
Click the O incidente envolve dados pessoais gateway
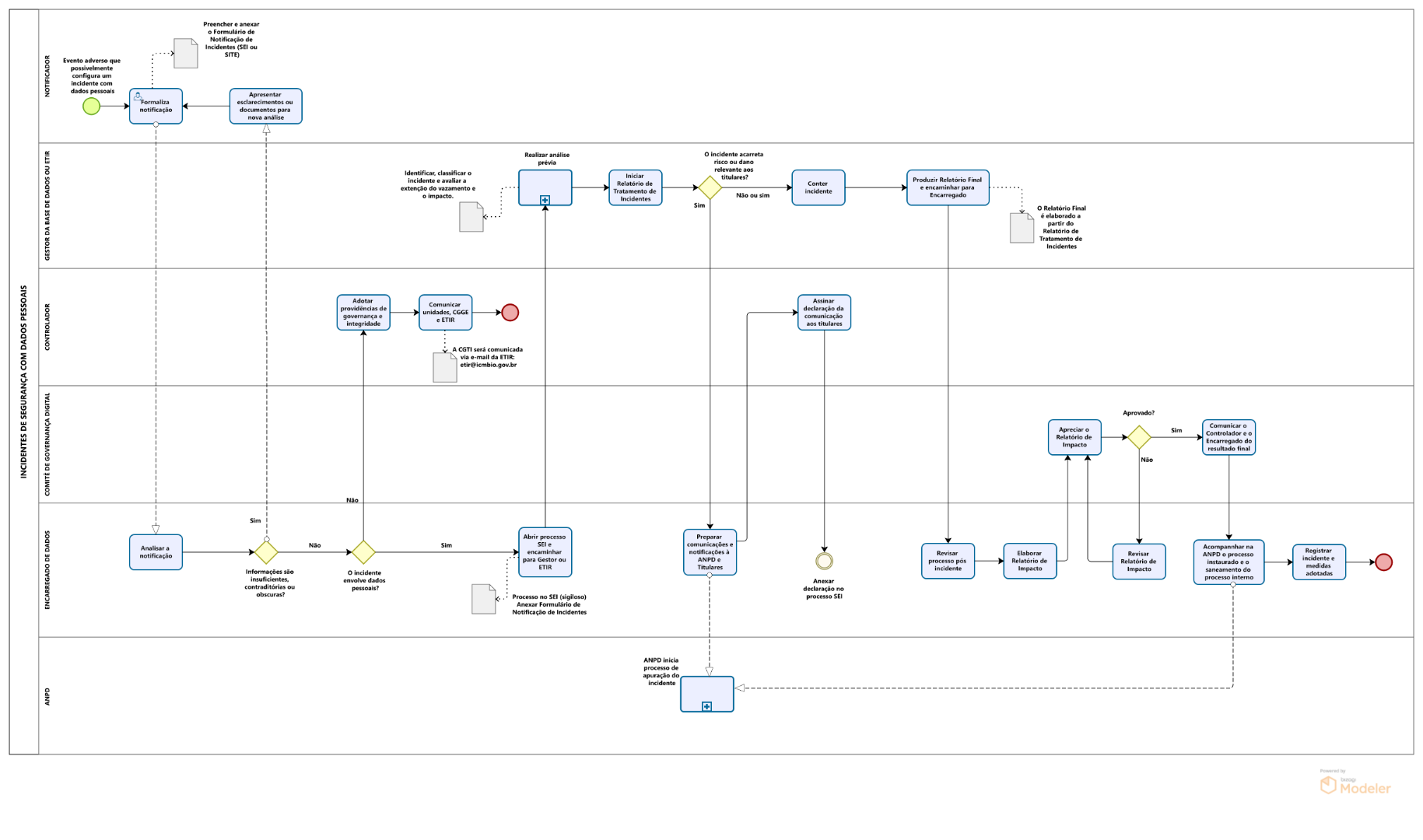(x=363, y=552)
